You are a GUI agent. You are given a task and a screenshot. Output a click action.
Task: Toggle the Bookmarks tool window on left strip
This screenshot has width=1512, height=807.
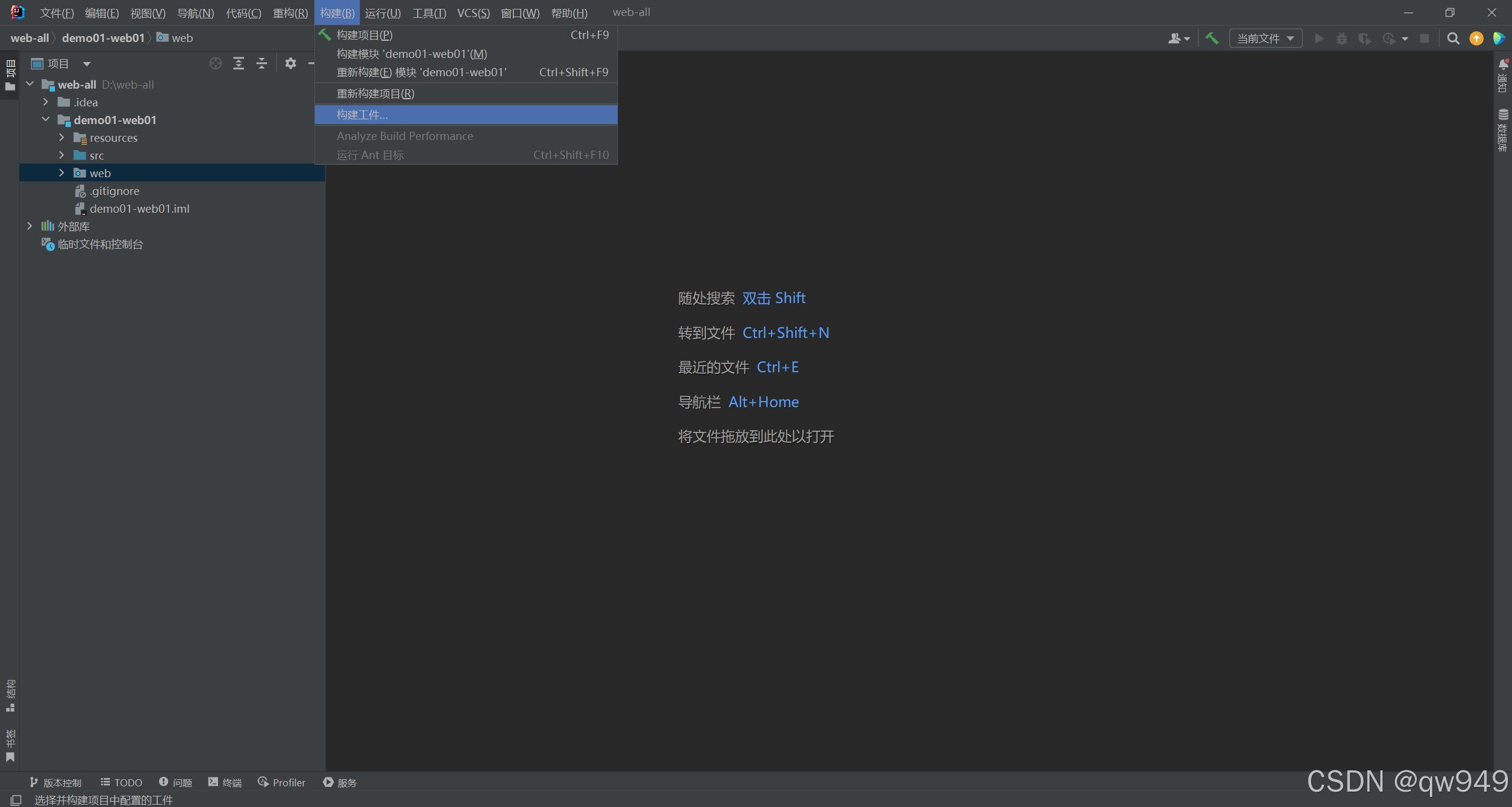point(10,746)
